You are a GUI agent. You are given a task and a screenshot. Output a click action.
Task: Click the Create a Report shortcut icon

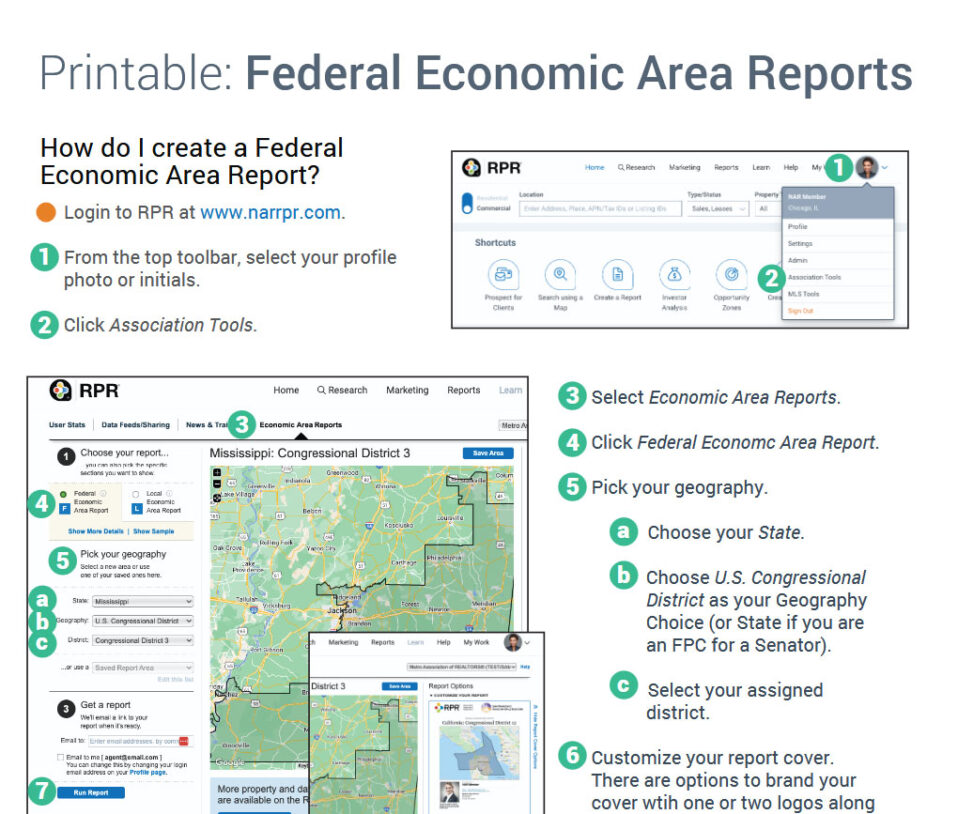click(617, 274)
